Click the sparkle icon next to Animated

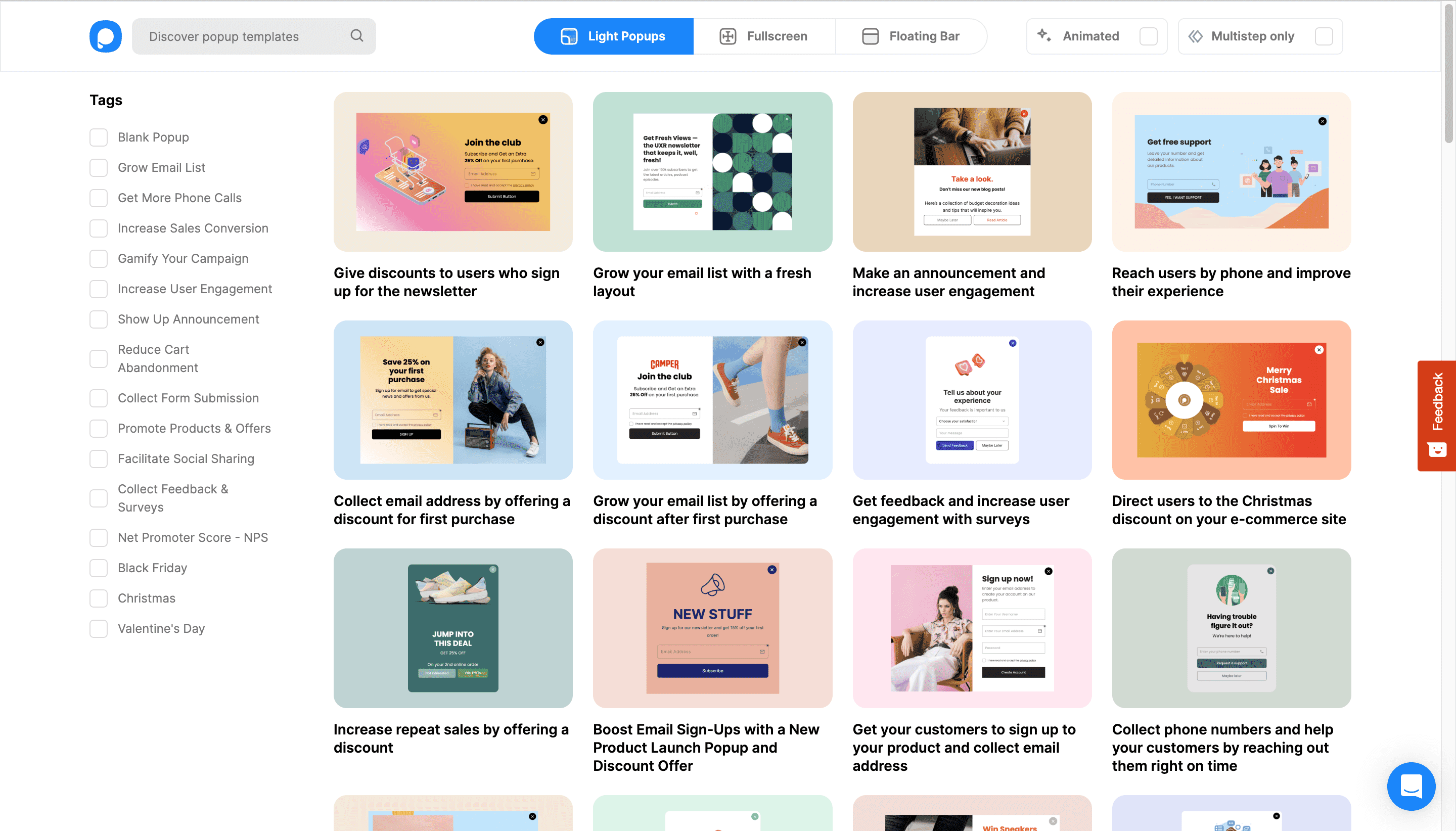(1044, 35)
